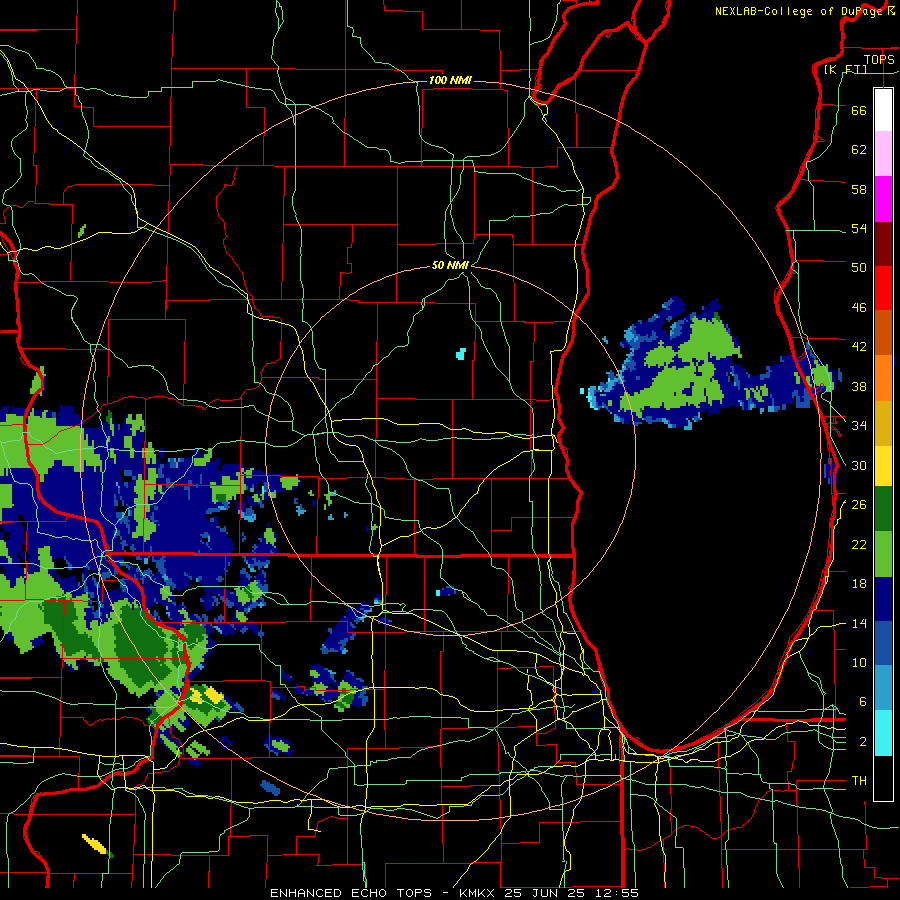Screen dimensions: 900x900
Task: Select the bright yellow legend swatch
Action: coord(883,466)
